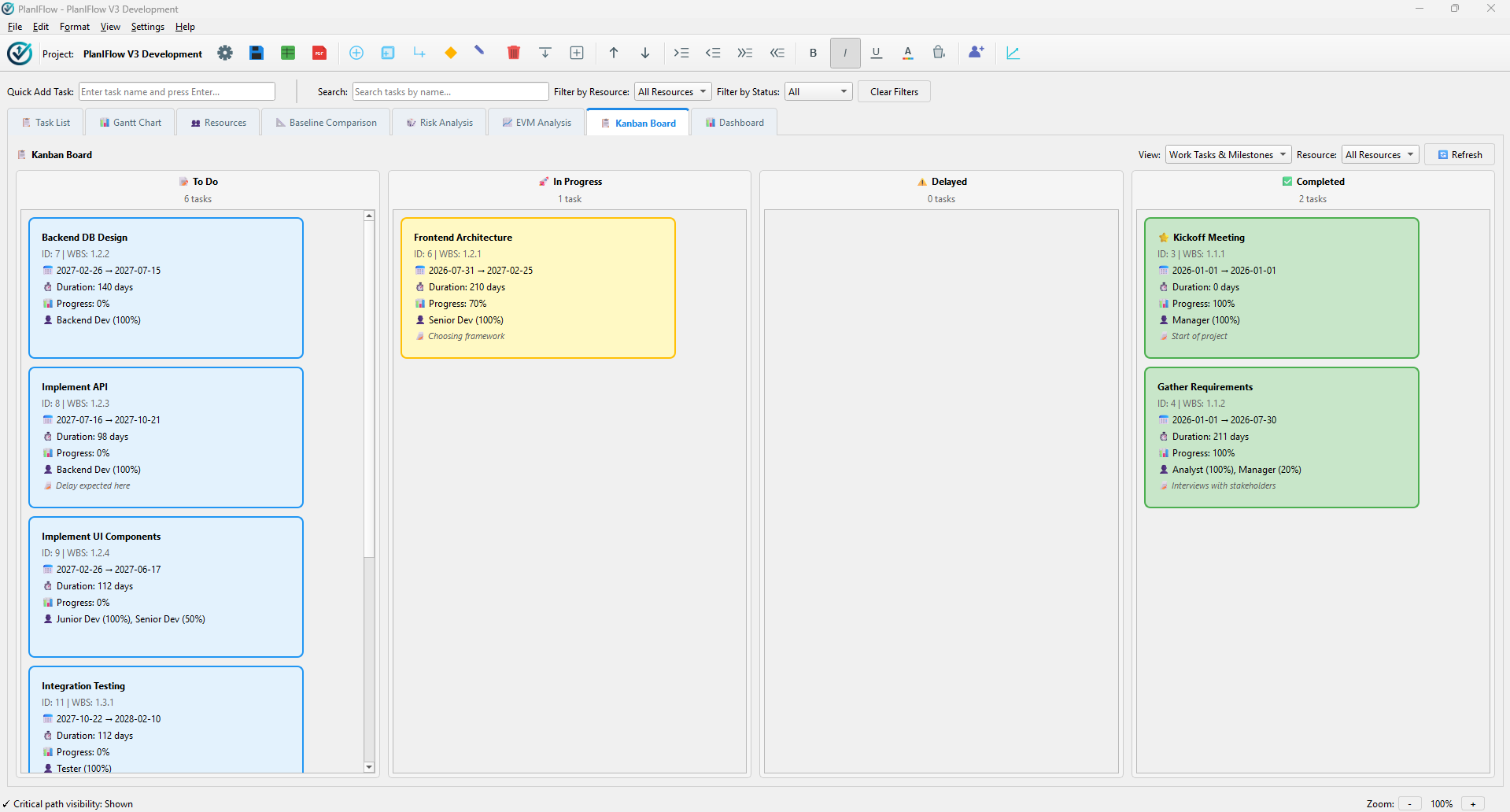Add subtask branch icon
This screenshot has height=812, width=1510.
pyautogui.click(x=419, y=53)
